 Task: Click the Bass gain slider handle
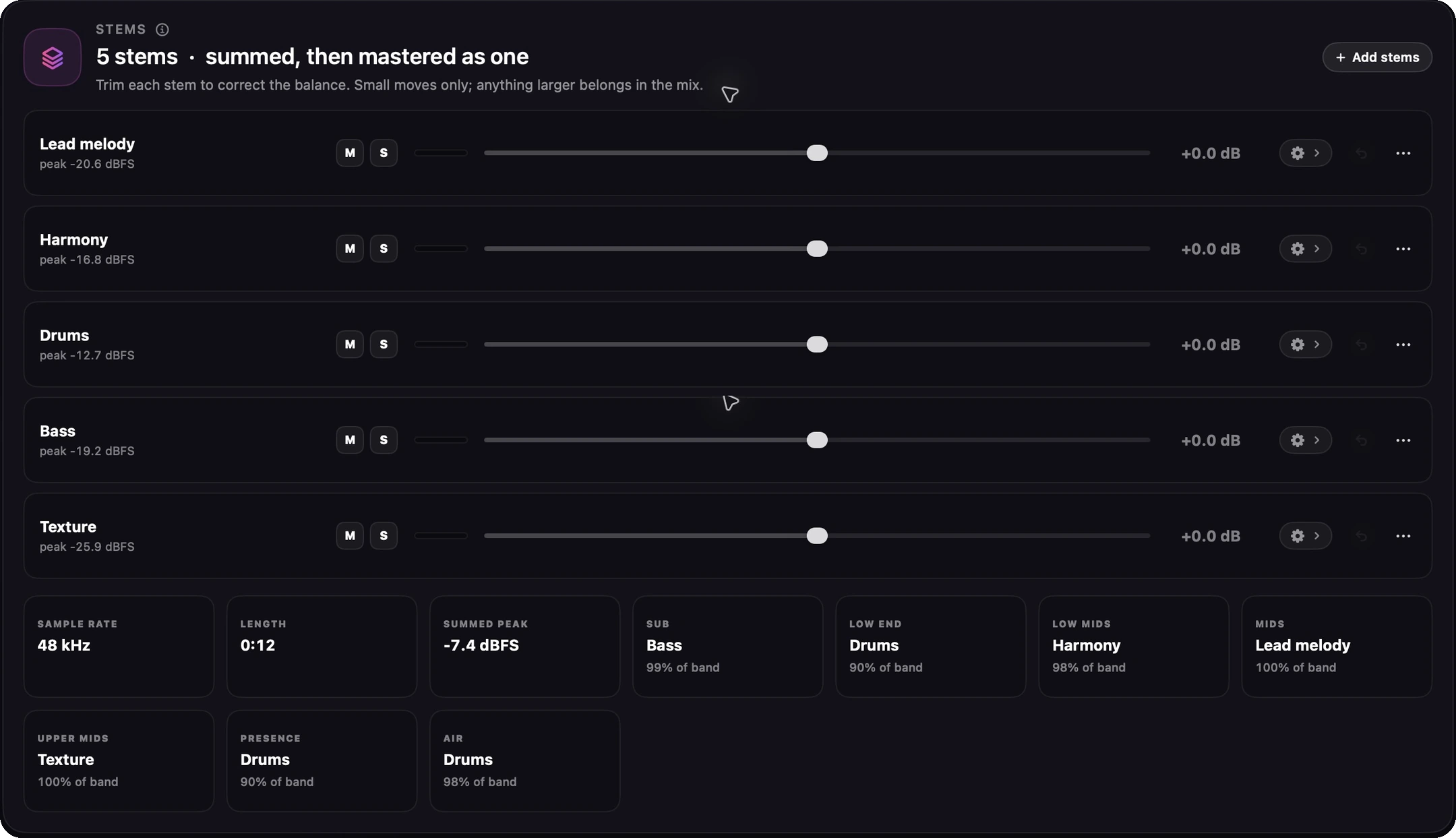(817, 440)
